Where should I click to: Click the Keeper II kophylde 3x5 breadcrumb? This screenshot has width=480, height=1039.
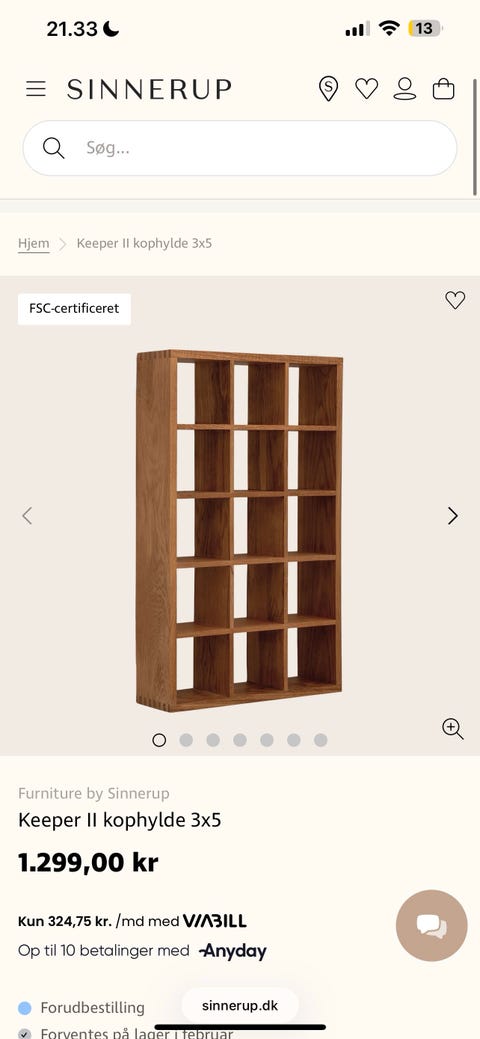click(x=145, y=243)
